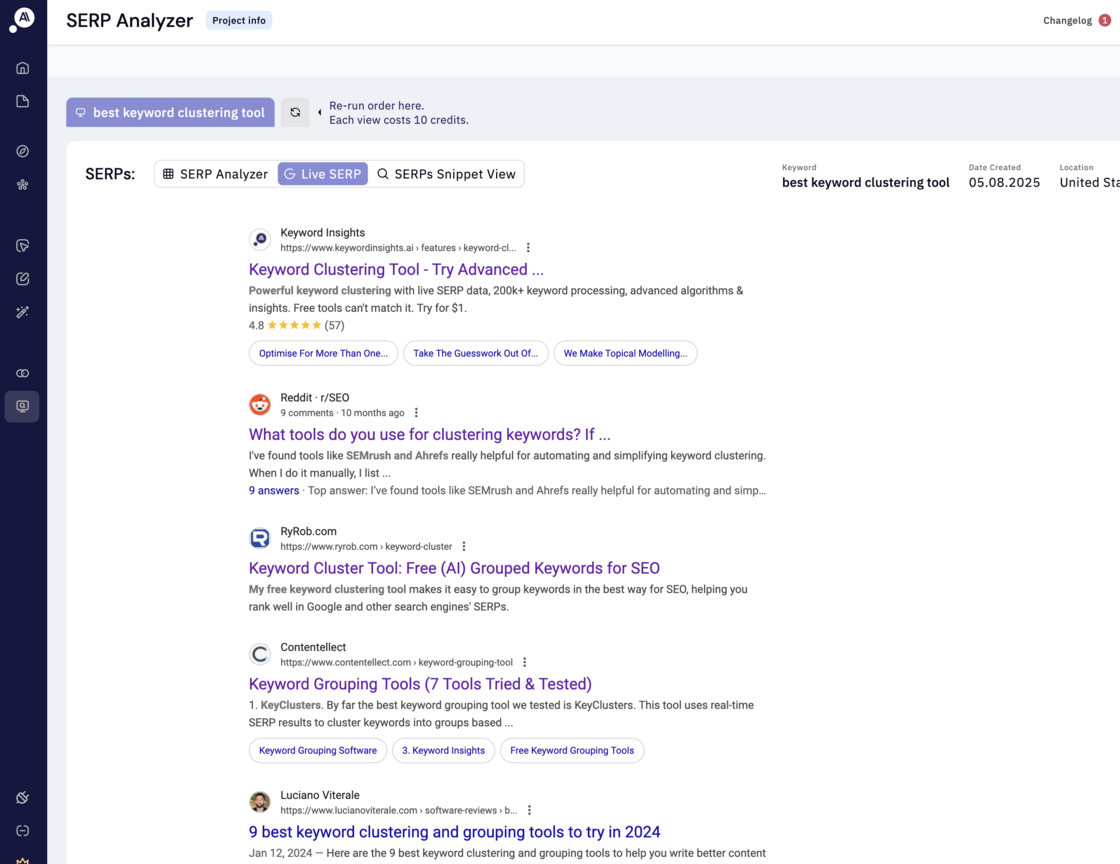Open the magic wand icon in the sidebar
This screenshot has width=1120, height=864.
[x=23, y=312]
